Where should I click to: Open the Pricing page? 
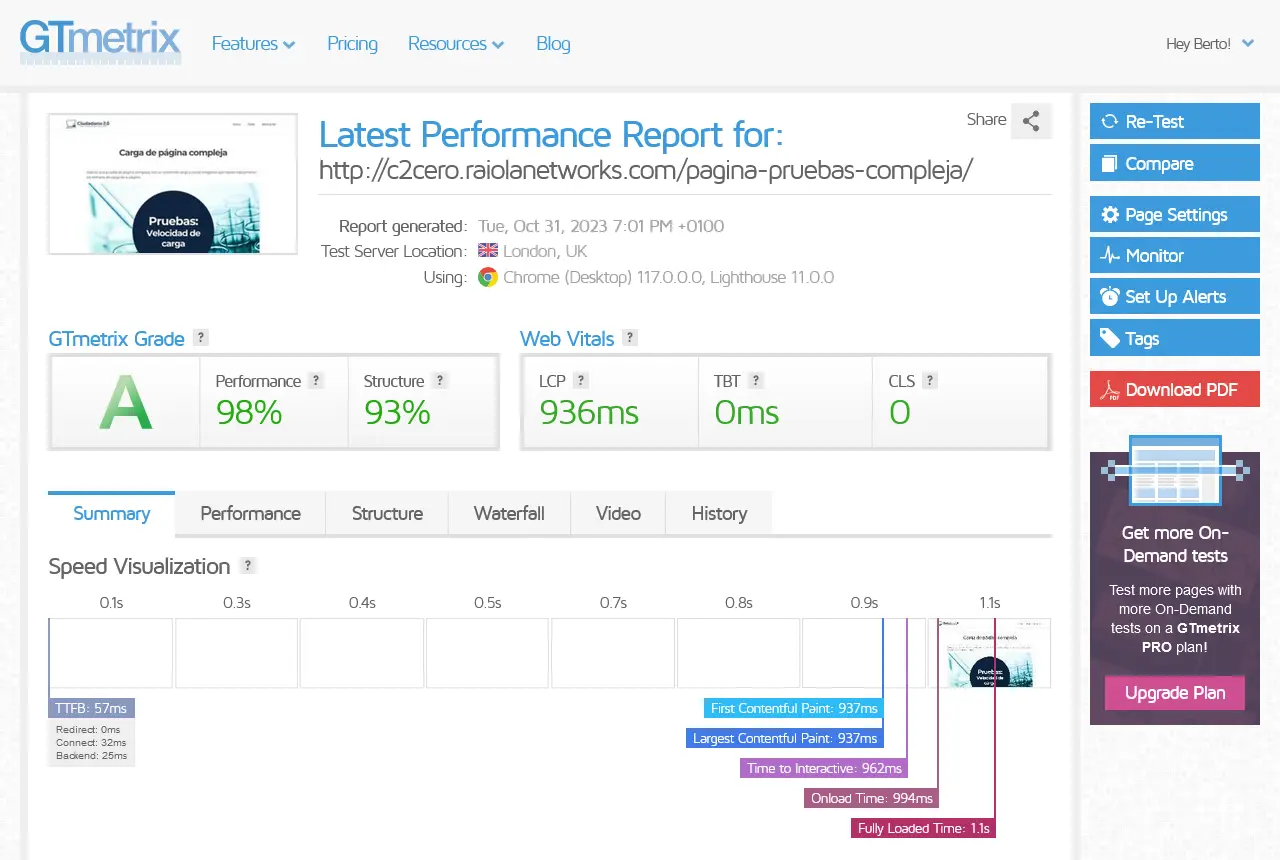tap(352, 44)
